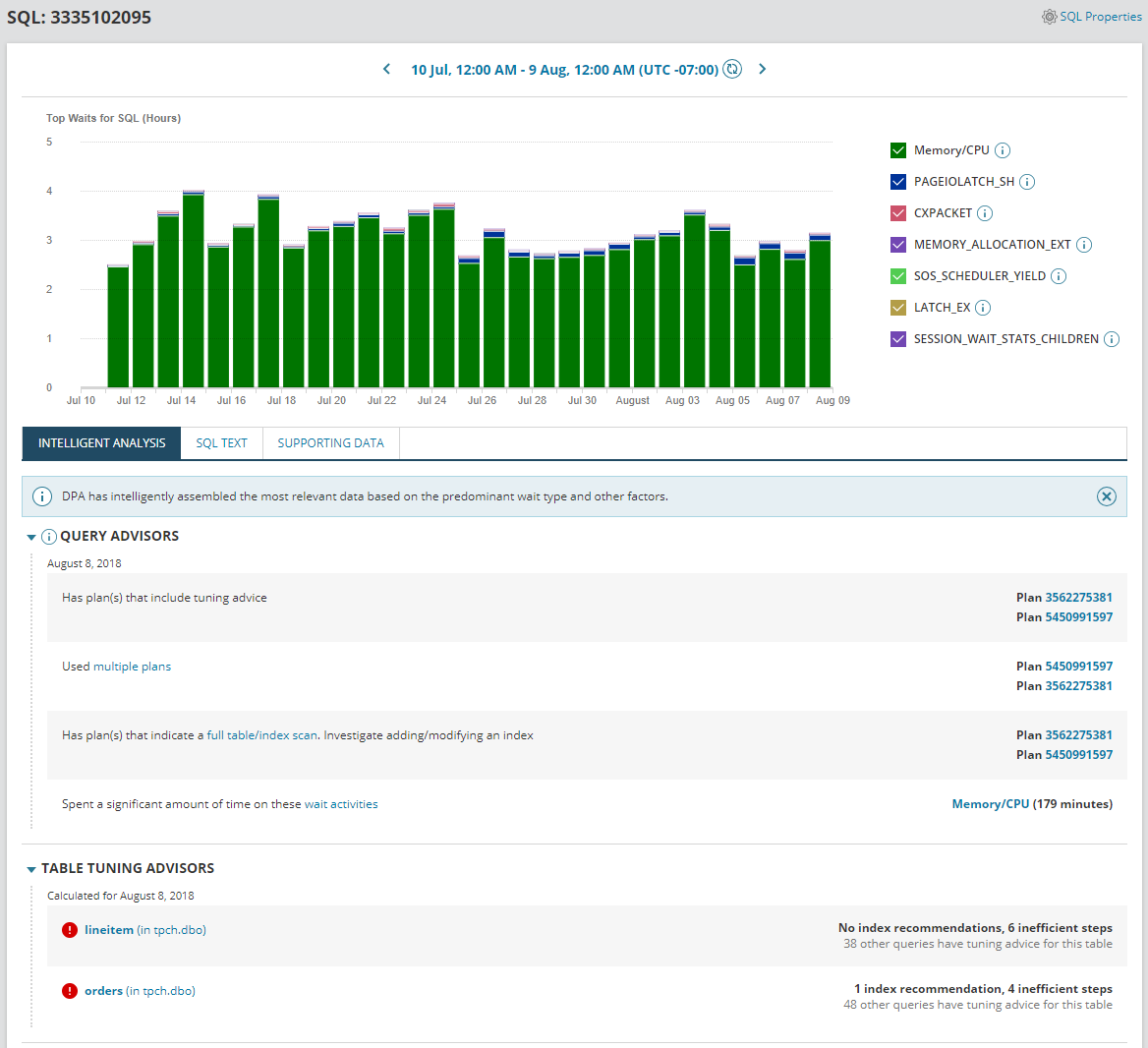Image resolution: width=1148 pixels, height=1048 pixels.
Task: Open SQL Properties link
Action: [x=1101, y=17]
